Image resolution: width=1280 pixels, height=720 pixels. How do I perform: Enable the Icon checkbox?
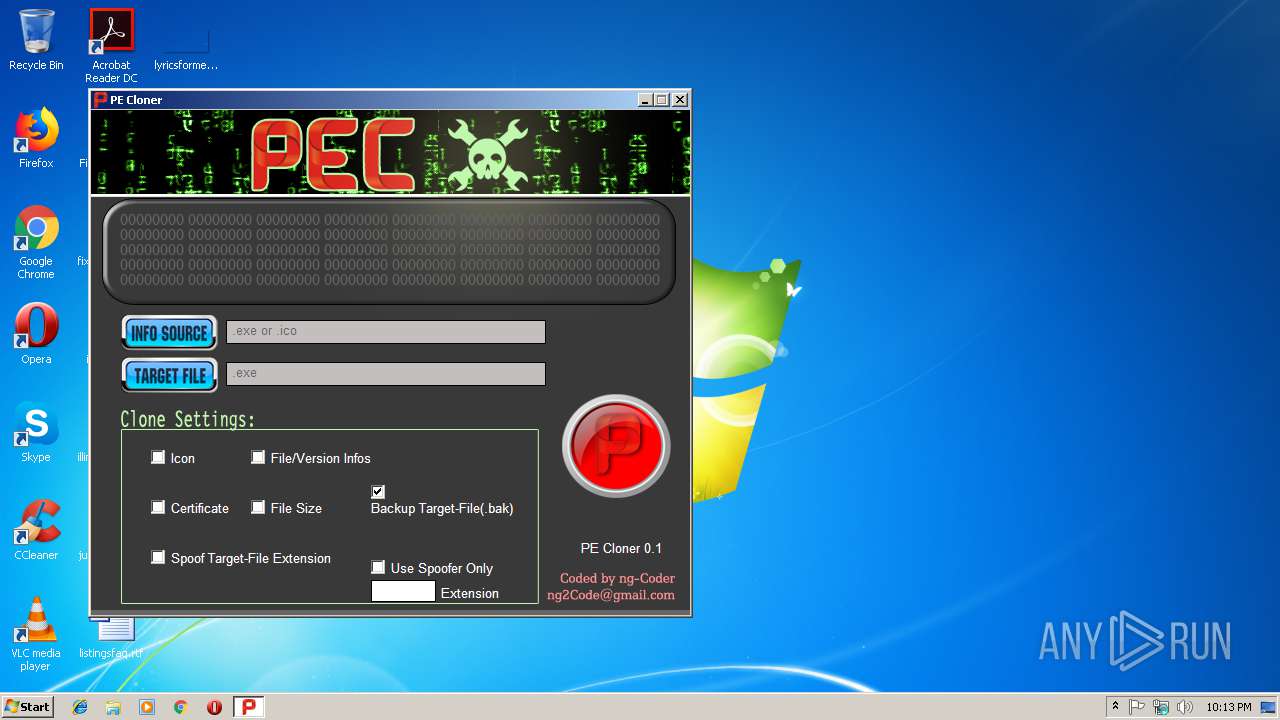pos(158,457)
